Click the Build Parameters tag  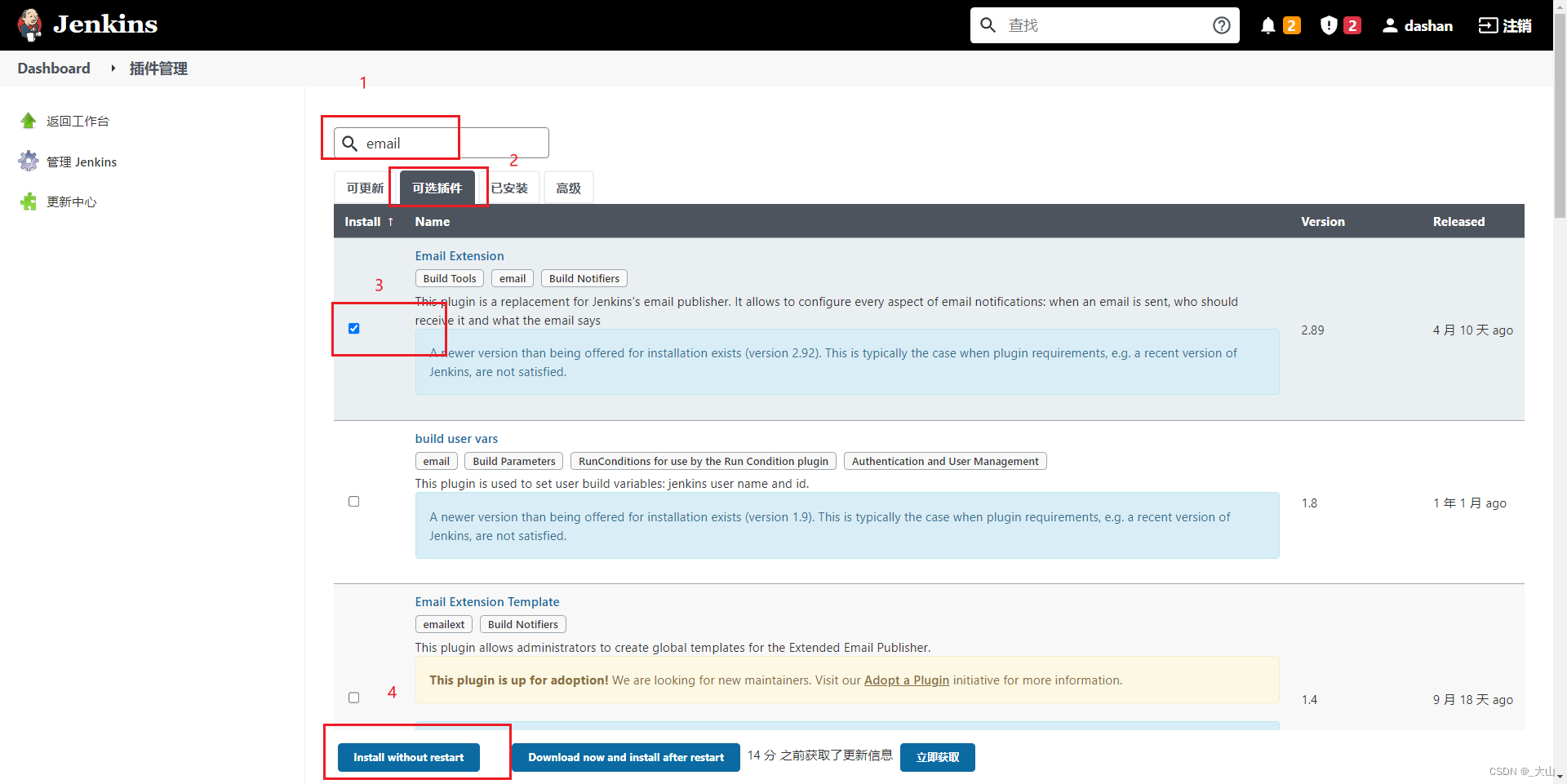[x=514, y=461]
